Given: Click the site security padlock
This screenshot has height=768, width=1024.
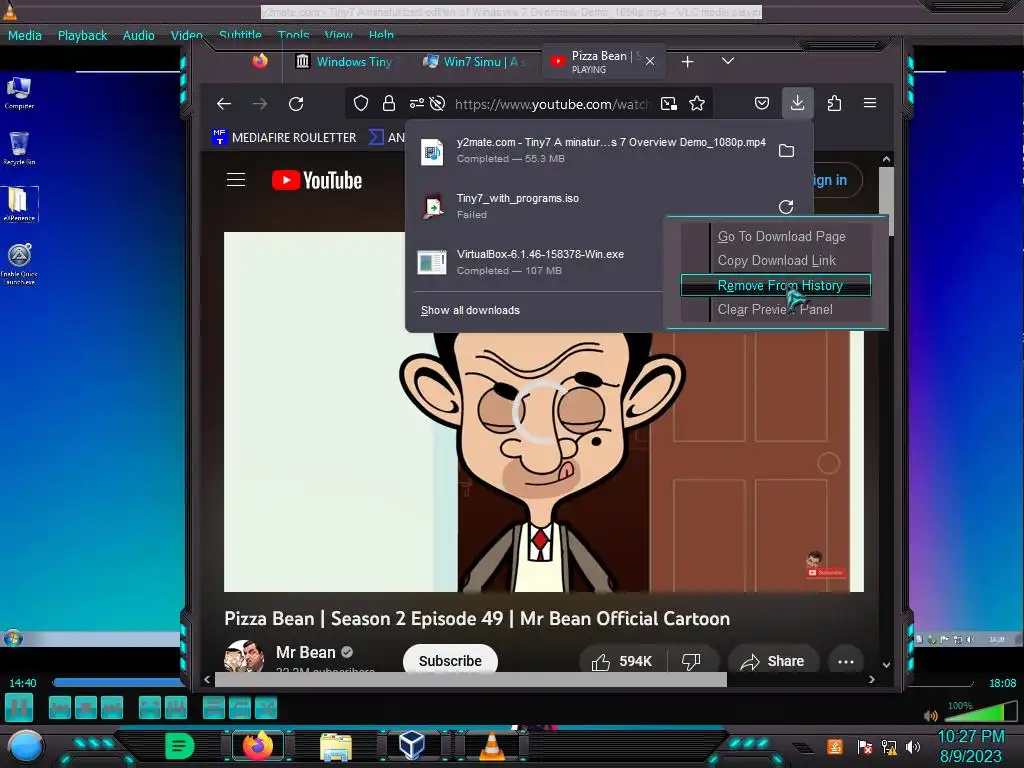Looking at the screenshot, I should point(389,103).
